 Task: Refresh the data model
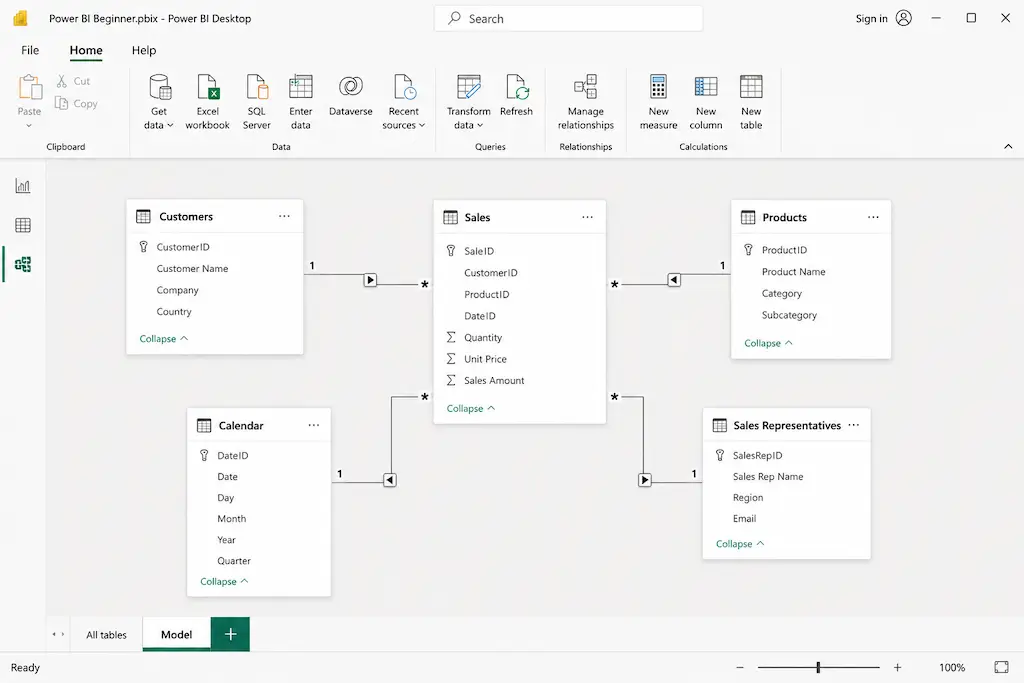pyautogui.click(x=516, y=95)
